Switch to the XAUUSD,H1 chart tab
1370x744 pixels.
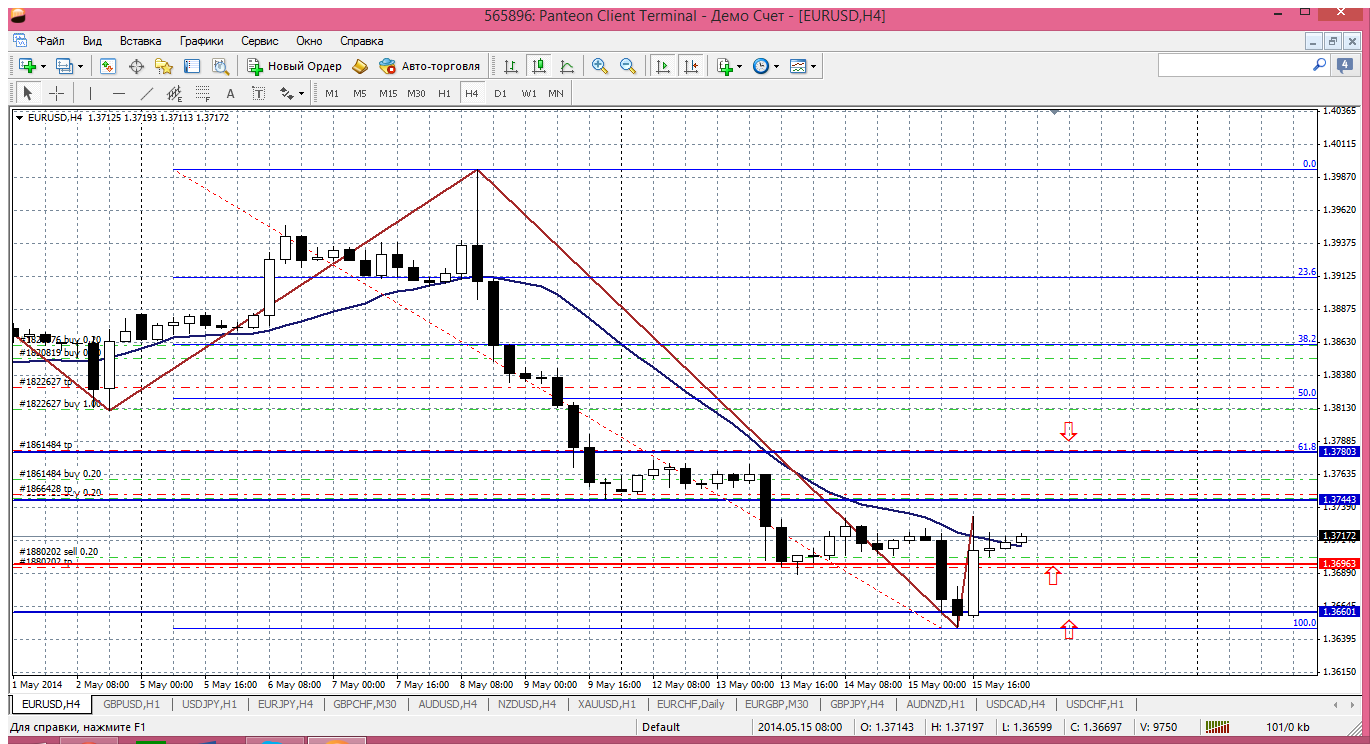pyautogui.click(x=606, y=704)
